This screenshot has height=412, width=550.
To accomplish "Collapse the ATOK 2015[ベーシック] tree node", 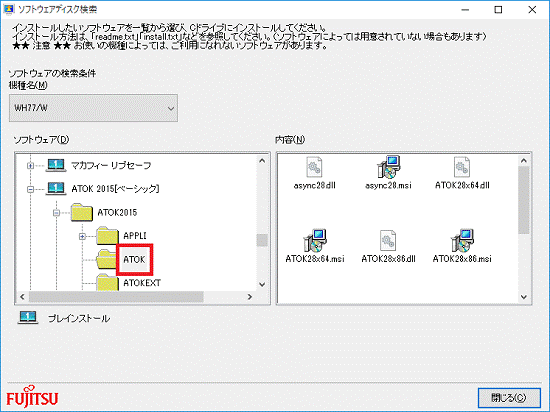I will pyautogui.click(x=31, y=189).
